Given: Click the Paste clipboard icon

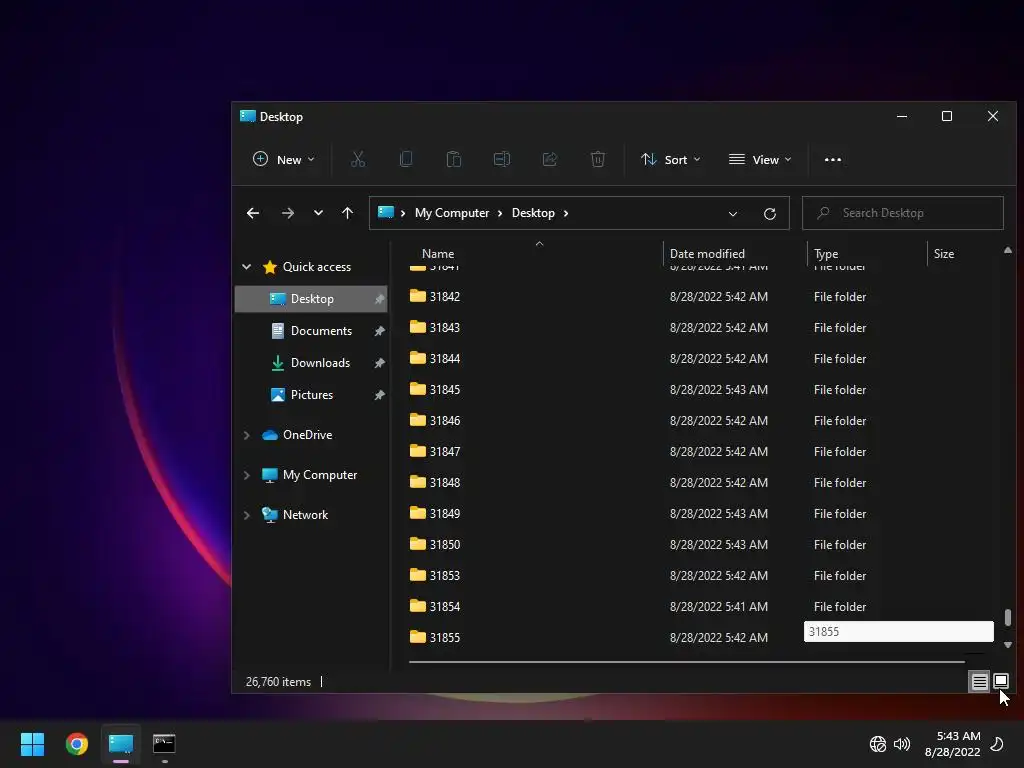Looking at the screenshot, I should [x=454, y=159].
